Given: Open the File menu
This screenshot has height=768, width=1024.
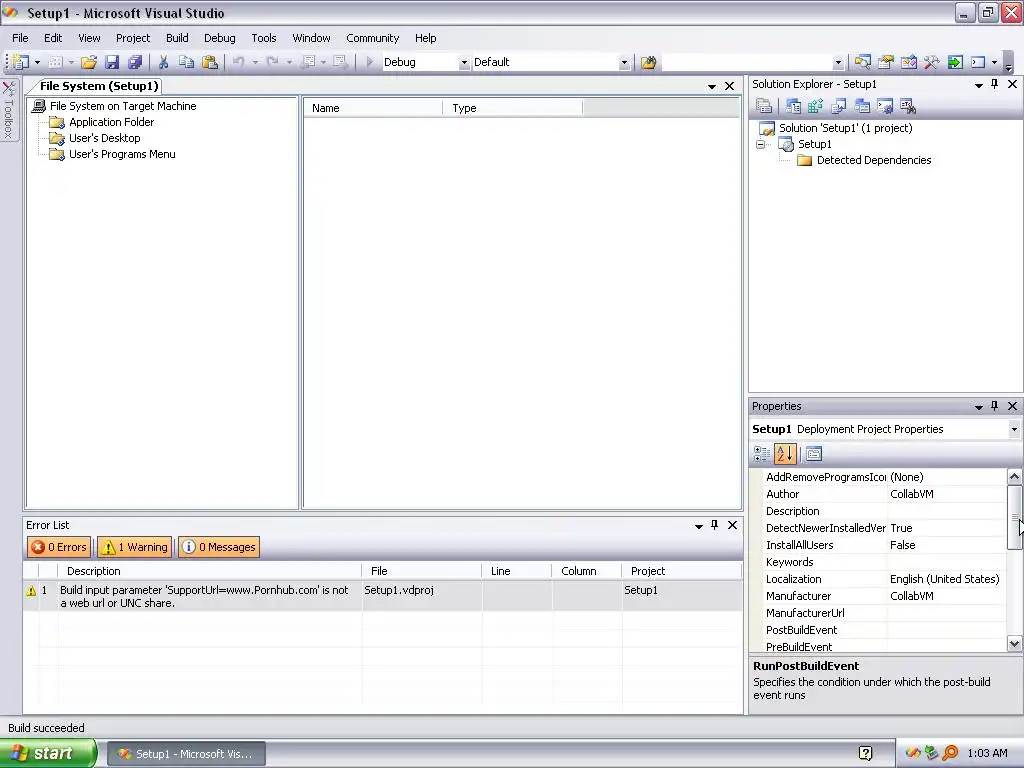Looking at the screenshot, I should point(20,38).
